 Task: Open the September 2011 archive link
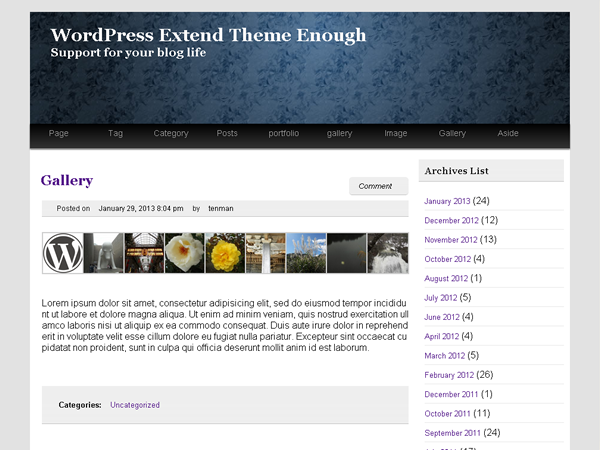pyautogui.click(x=452, y=433)
